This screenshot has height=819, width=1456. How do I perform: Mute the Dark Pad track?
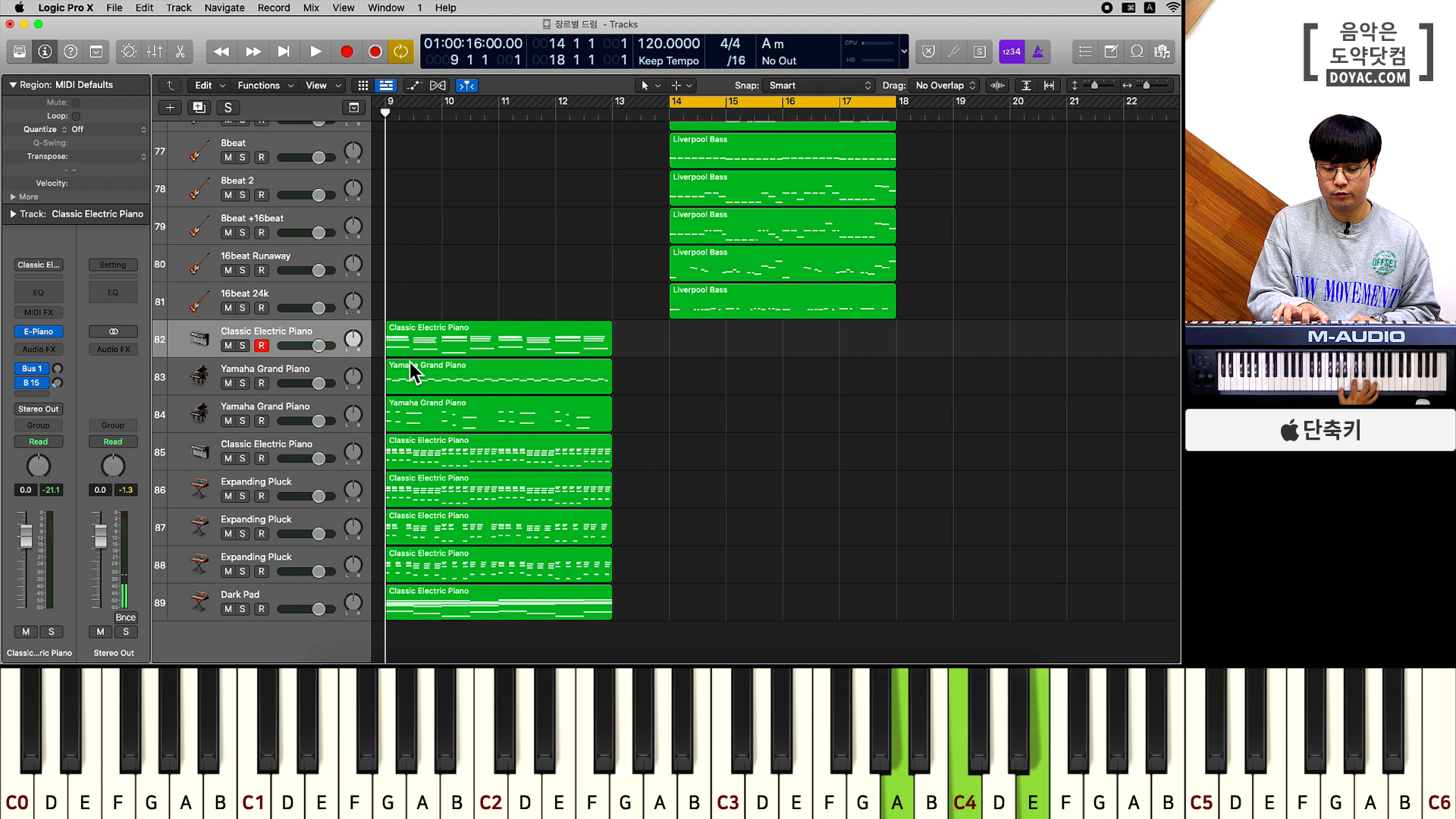coord(227,610)
